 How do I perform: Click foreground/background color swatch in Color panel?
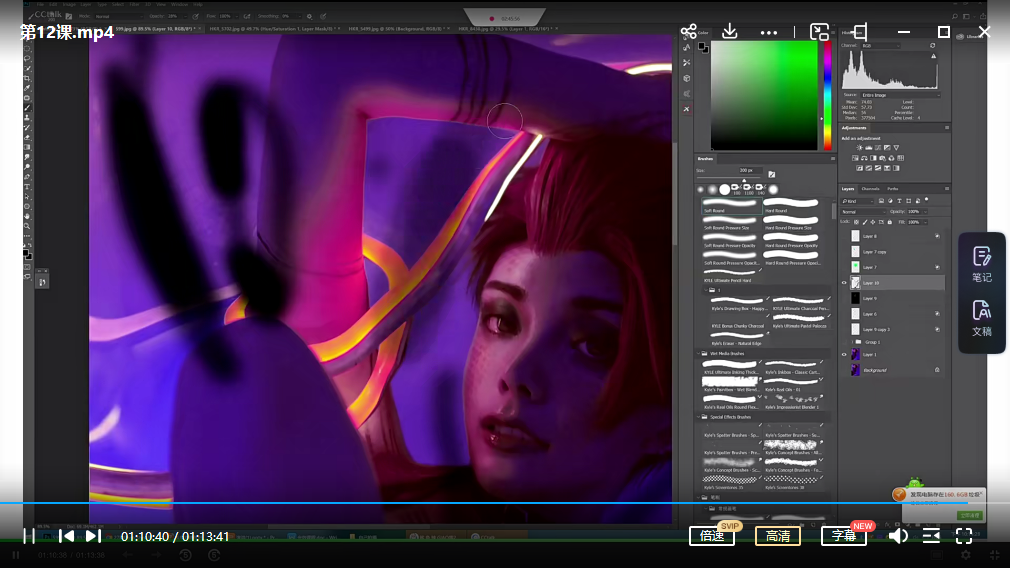[703, 47]
